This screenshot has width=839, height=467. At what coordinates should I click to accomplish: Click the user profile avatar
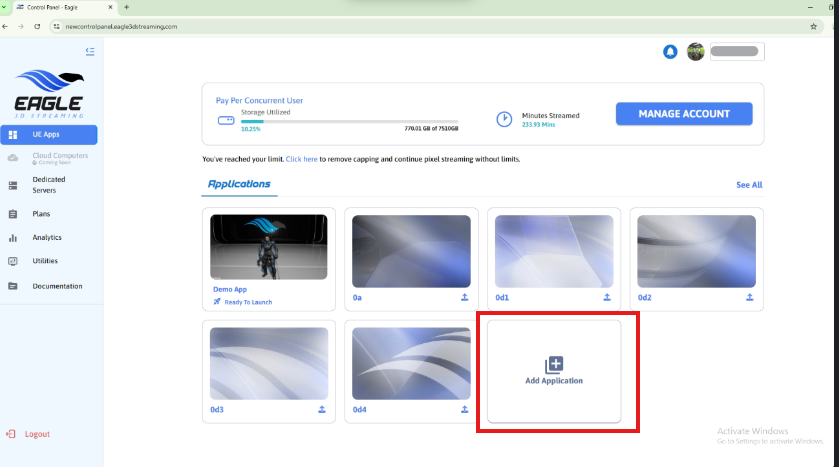pyautogui.click(x=696, y=52)
